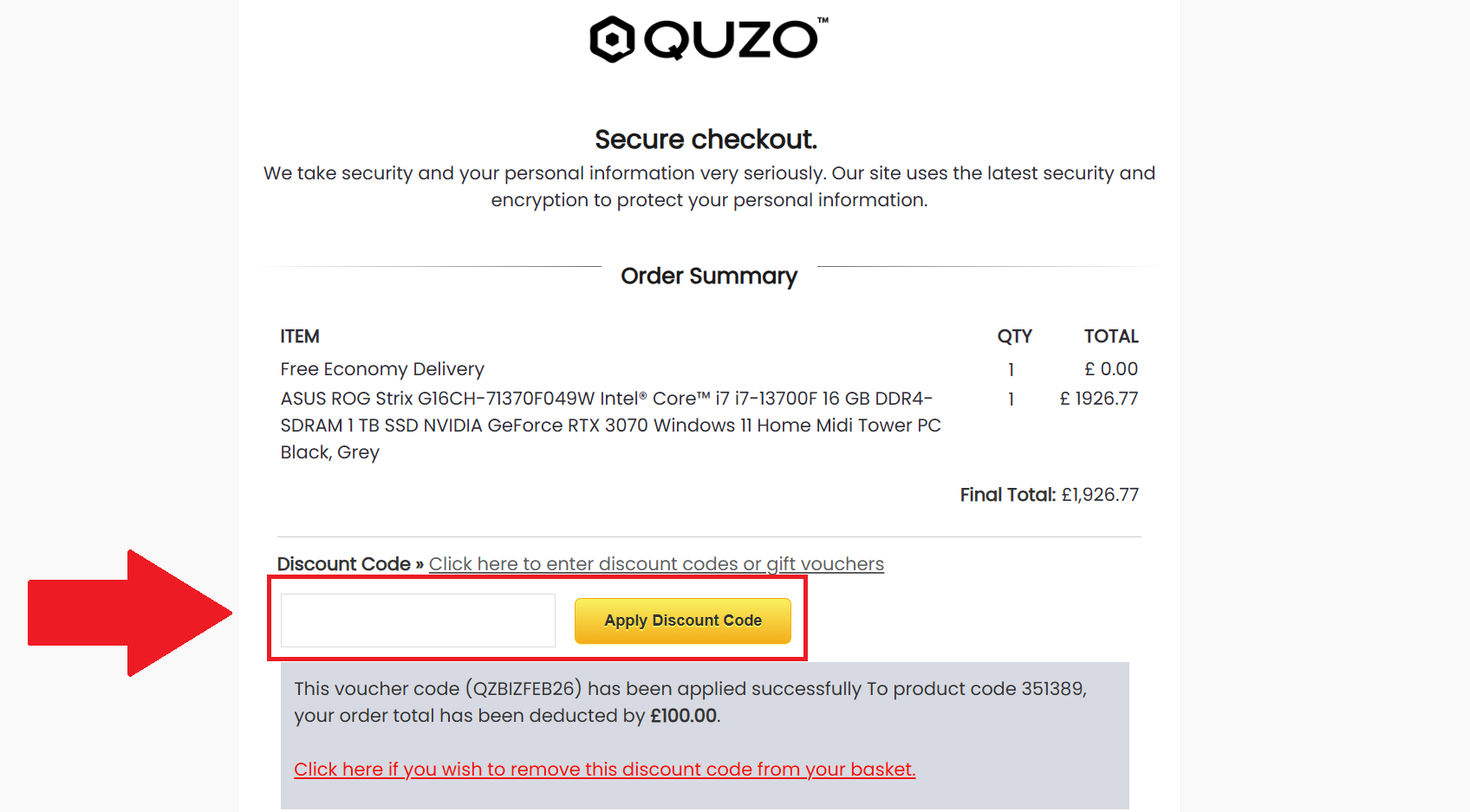The image size is (1470, 812).
Task: Click inside the discount code input box
Action: [x=417, y=620]
